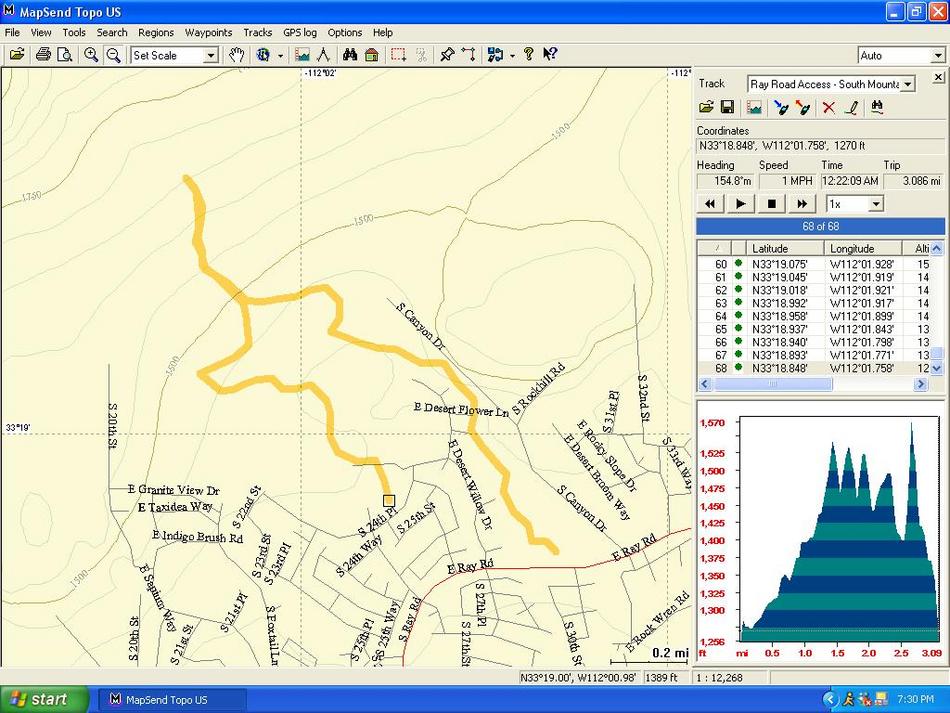Save the track using the floppy icon

[727, 107]
